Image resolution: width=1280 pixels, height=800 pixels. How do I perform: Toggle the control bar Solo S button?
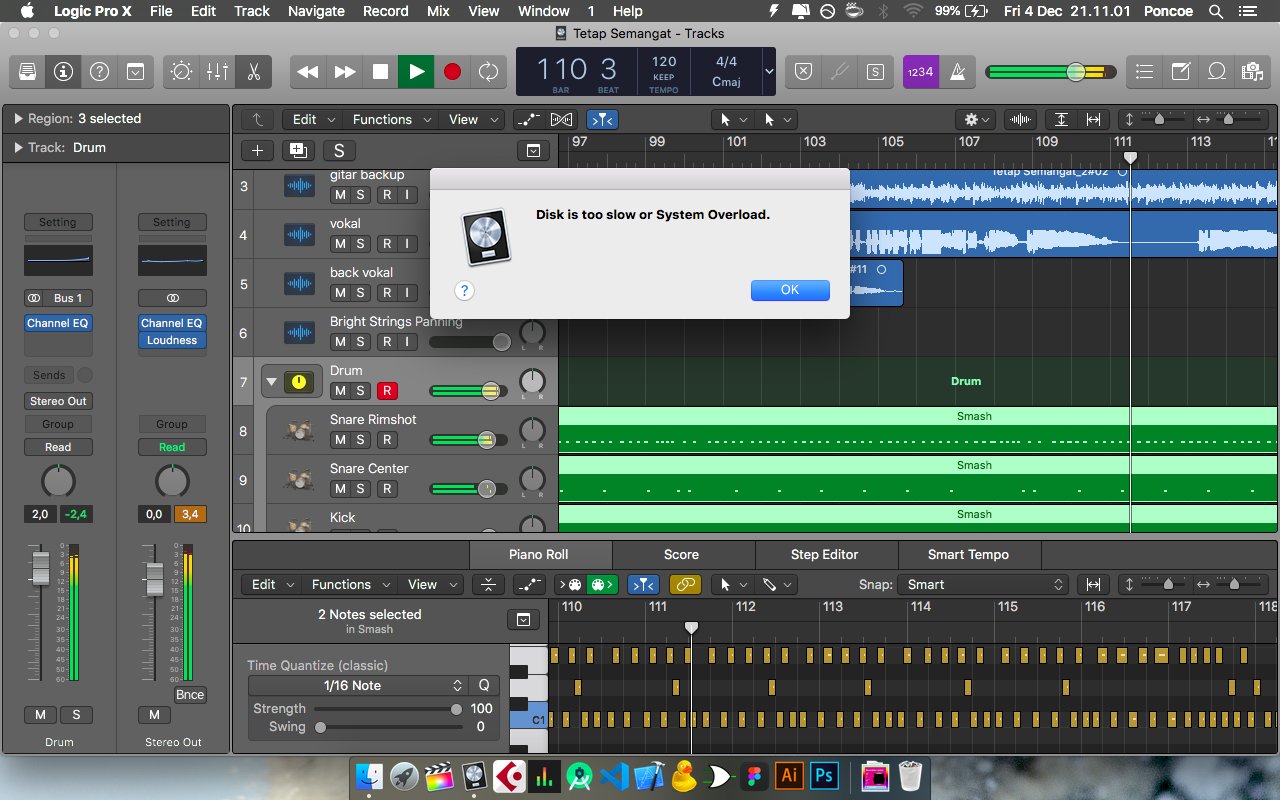coord(875,72)
